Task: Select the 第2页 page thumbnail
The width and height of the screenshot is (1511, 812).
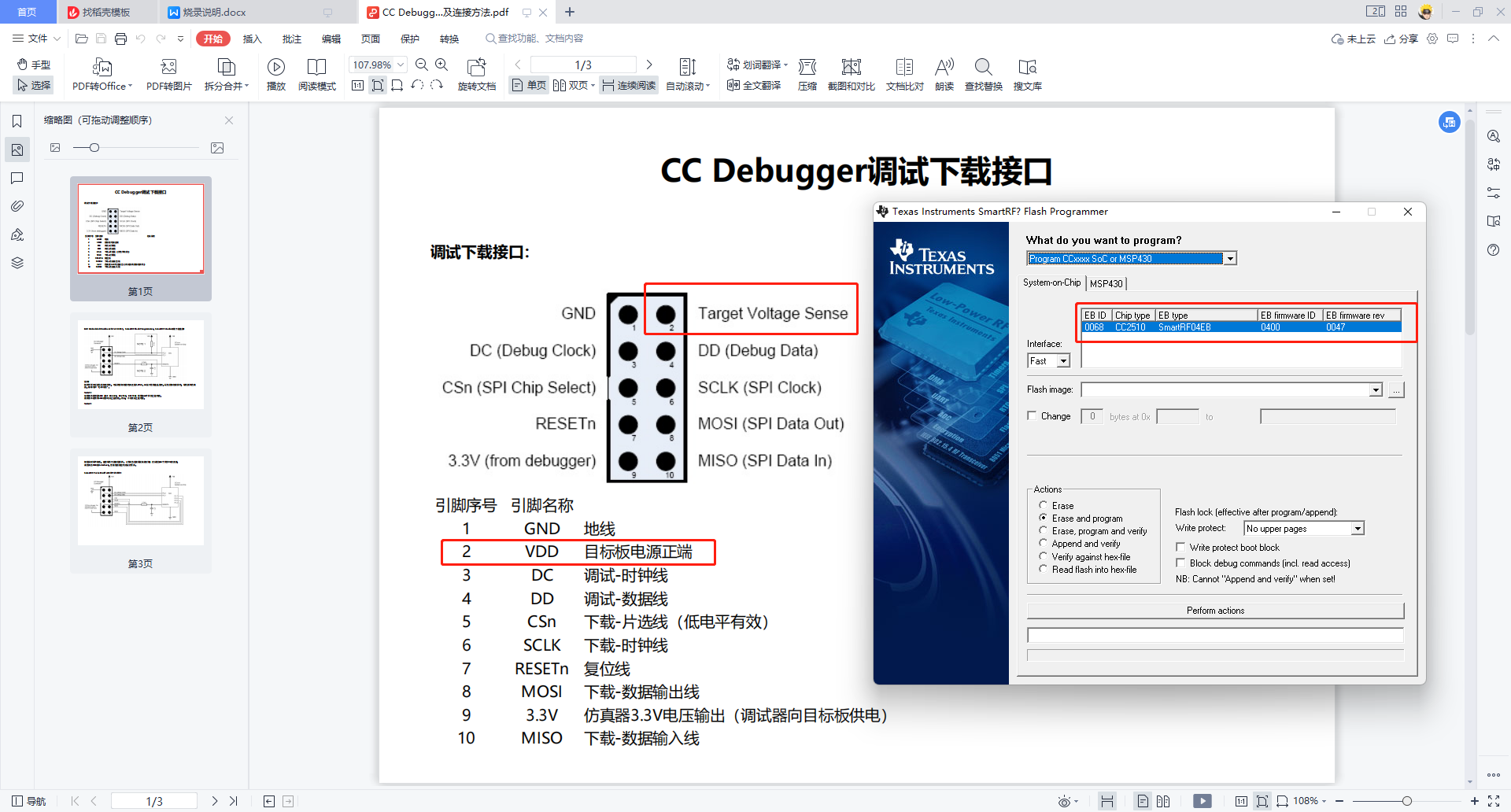Action: coord(141,375)
